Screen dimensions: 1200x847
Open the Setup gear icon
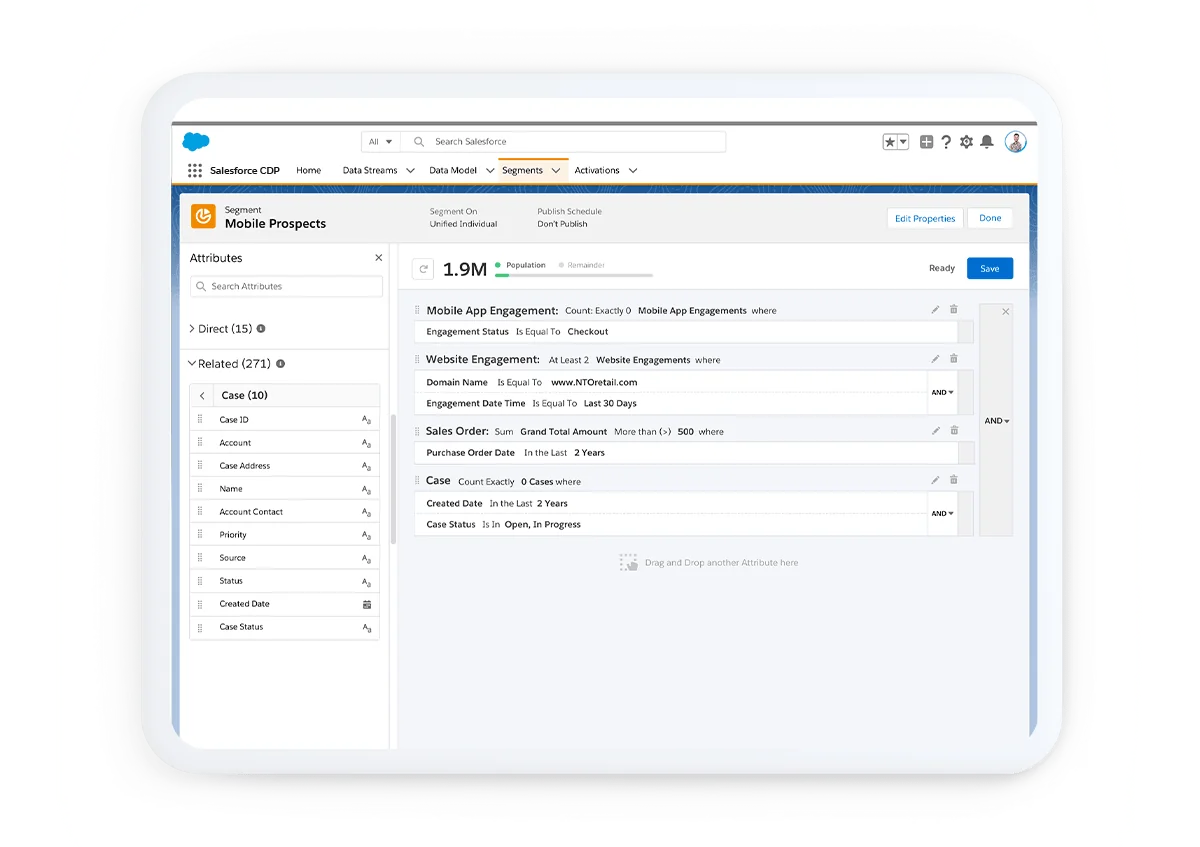[x=966, y=142]
